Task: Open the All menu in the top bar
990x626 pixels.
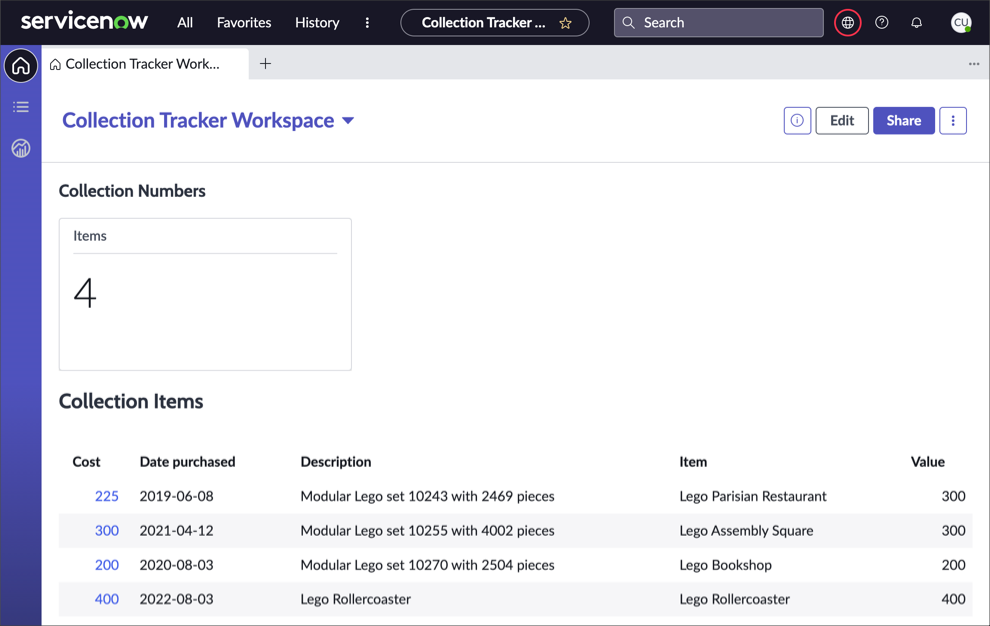Action: pyautogui.click(x=185, y=22)
